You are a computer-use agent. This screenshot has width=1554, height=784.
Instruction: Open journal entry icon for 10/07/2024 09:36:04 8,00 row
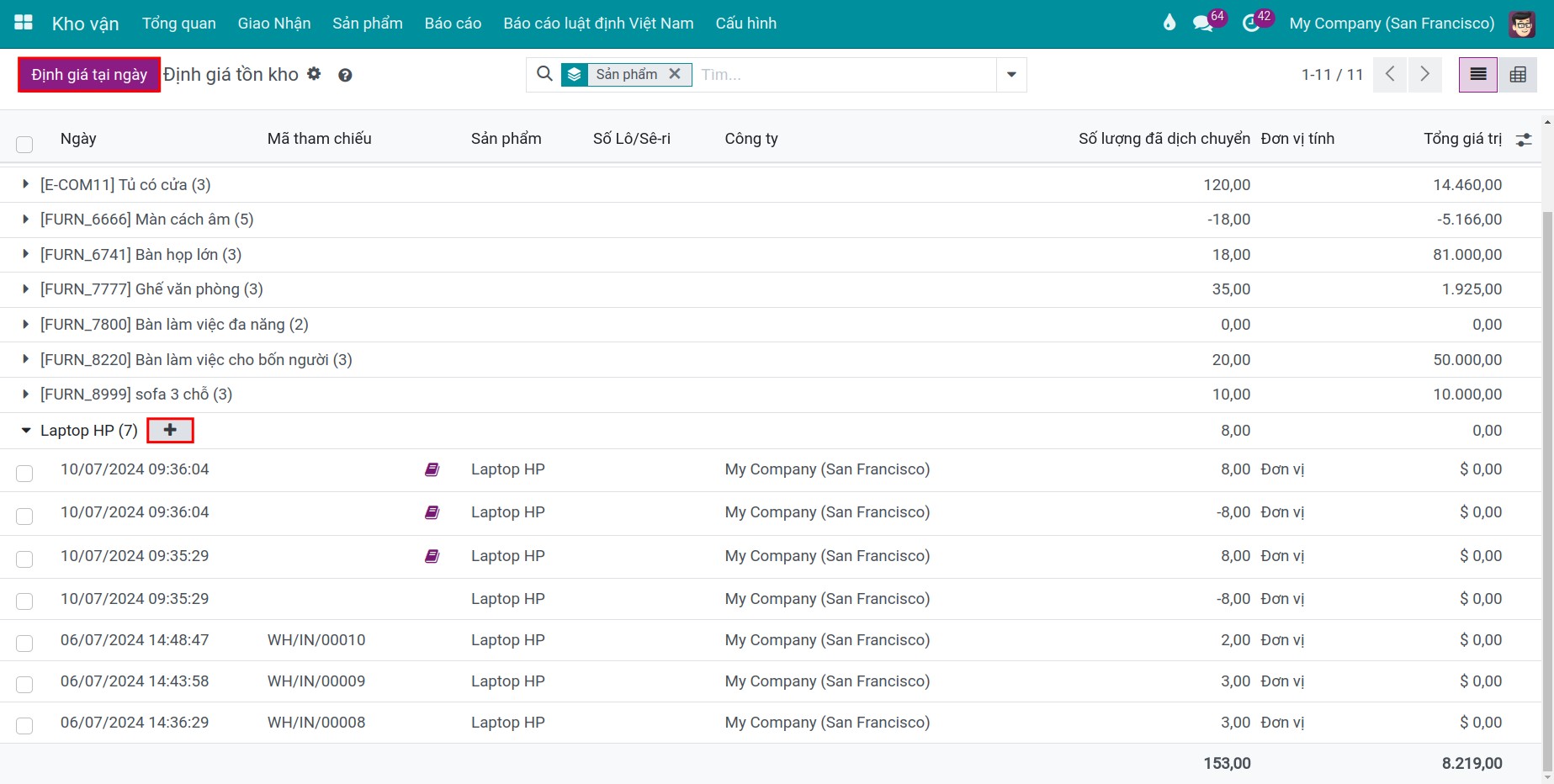pyautogui.click(x=432, y=469)
